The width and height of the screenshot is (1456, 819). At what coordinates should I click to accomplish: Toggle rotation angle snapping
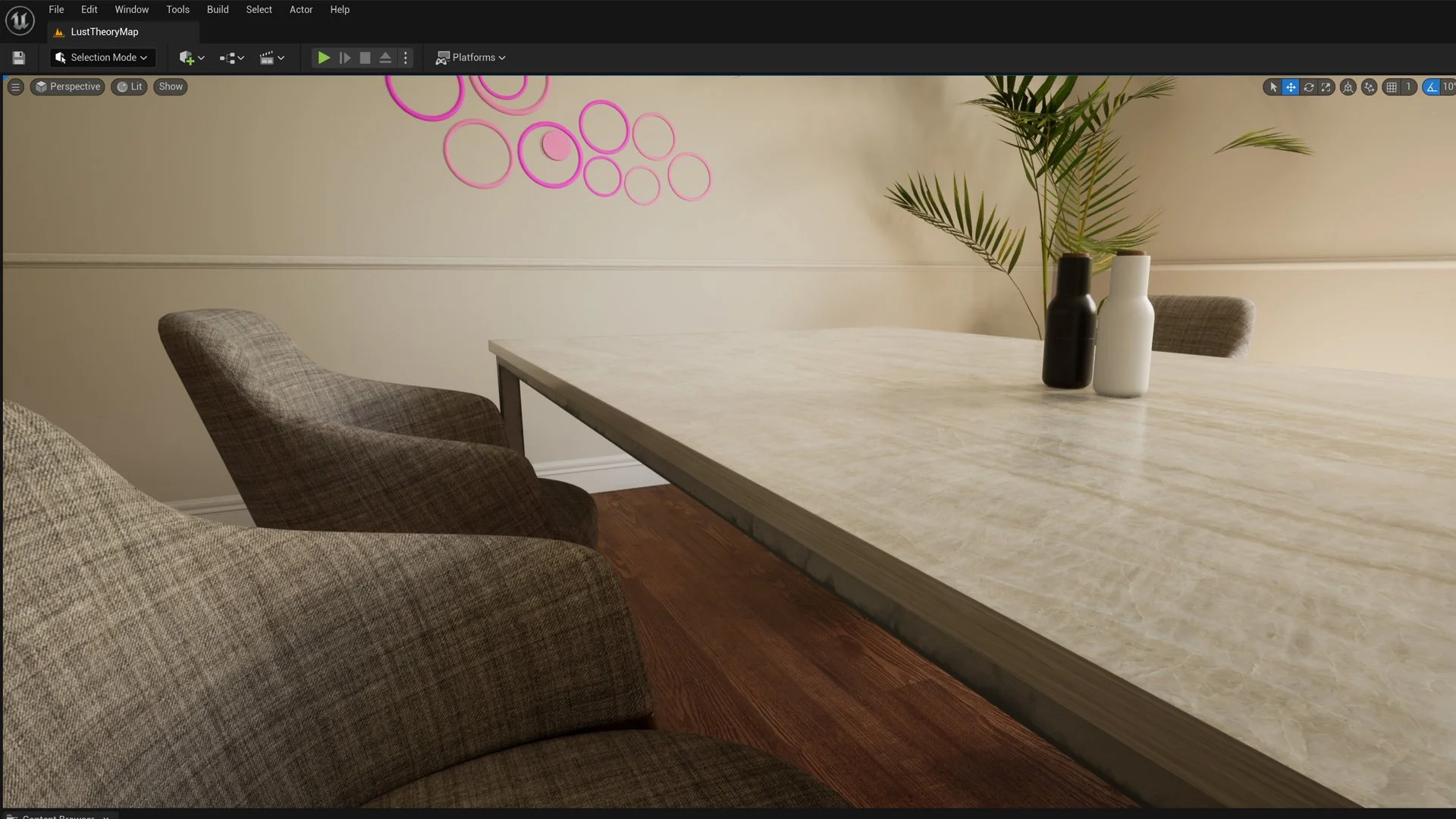pyautogui.click(x=1431, y=87)
